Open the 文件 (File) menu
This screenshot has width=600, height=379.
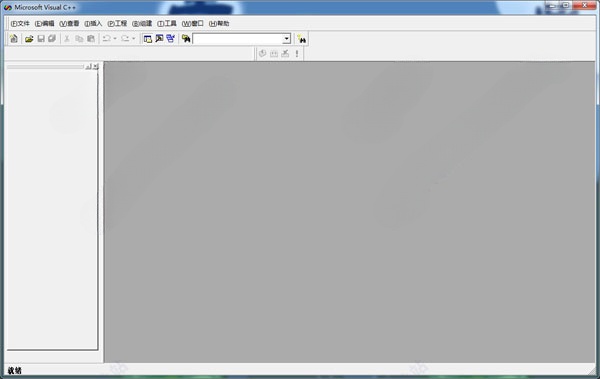point(20,23)
